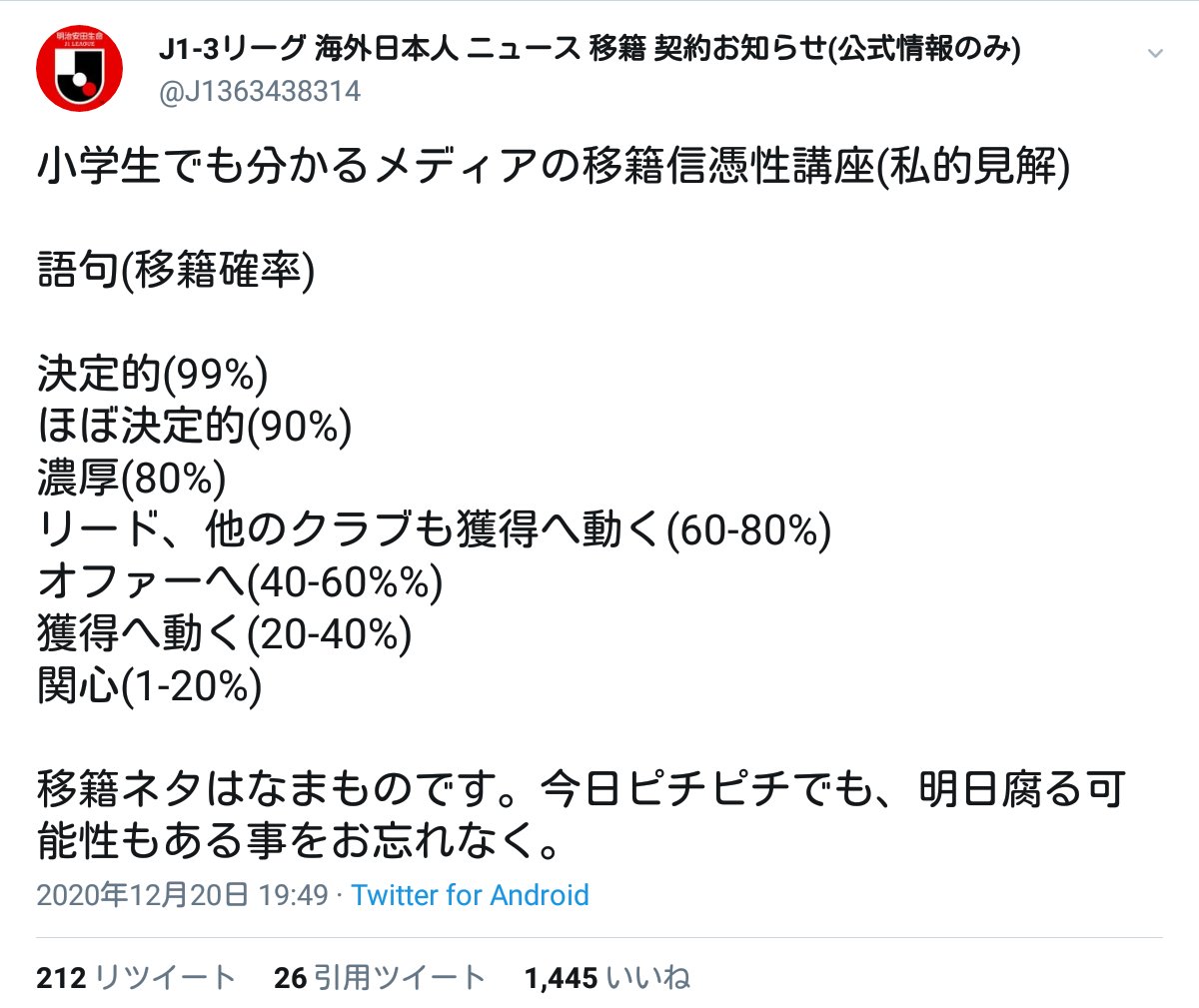Screen dimensions: 1199x1008
Task: View the 212 リツイート list
Action: point(136,977)
